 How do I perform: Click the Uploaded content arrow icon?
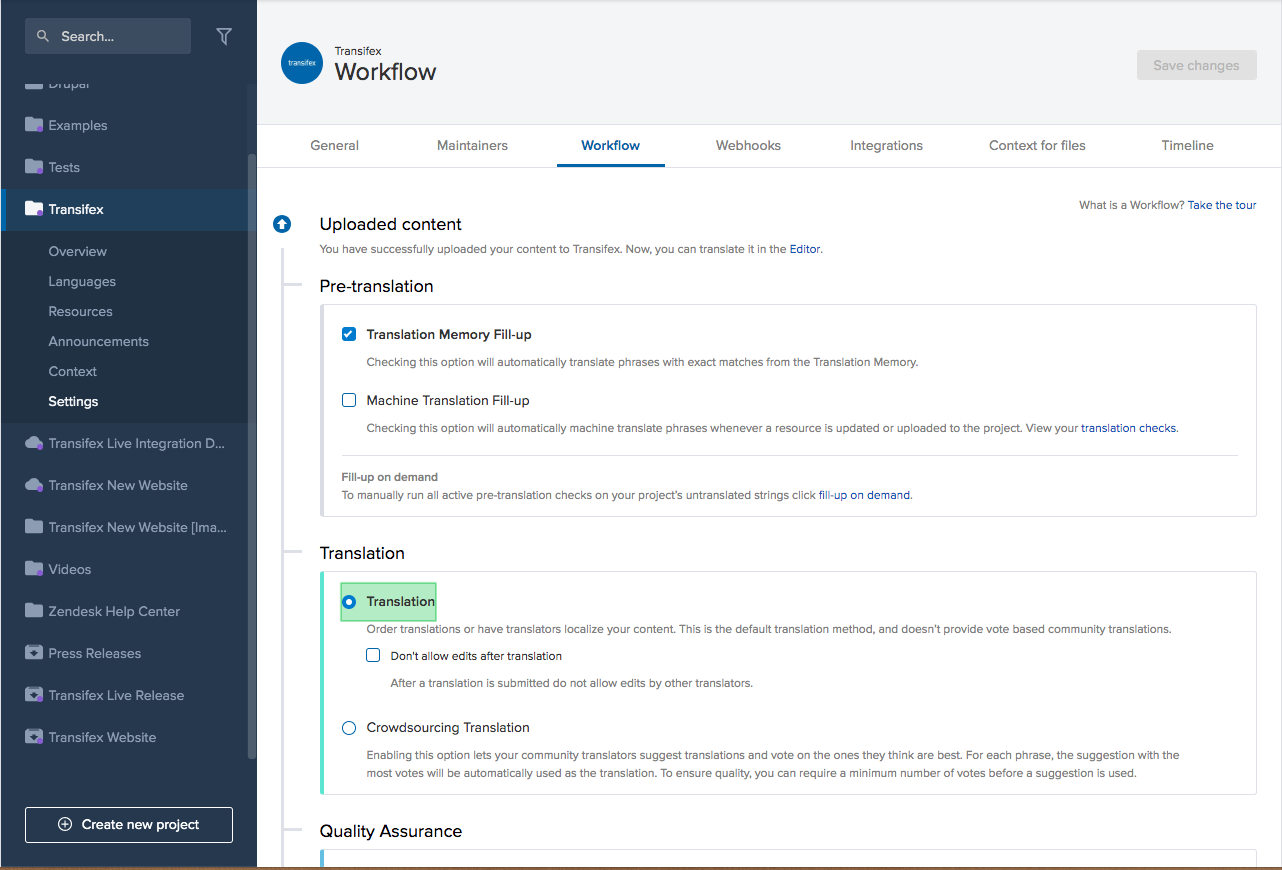pos(282,224)
